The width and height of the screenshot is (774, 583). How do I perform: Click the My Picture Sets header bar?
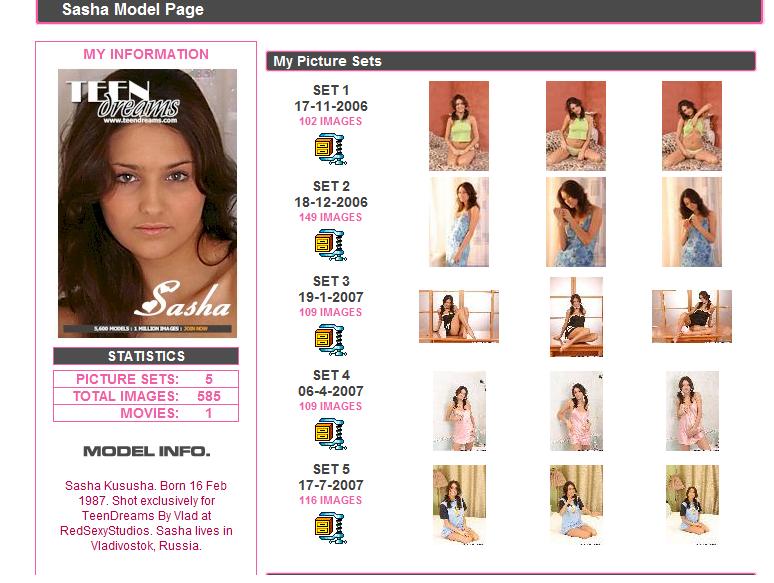(510, 61)
